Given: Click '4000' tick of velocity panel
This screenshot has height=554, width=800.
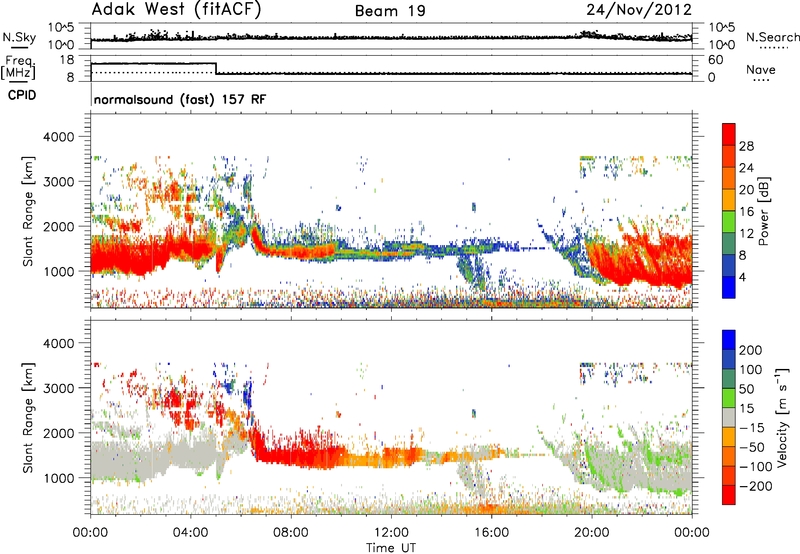Looking at the screenshot, I should click(x=58, y=343).
